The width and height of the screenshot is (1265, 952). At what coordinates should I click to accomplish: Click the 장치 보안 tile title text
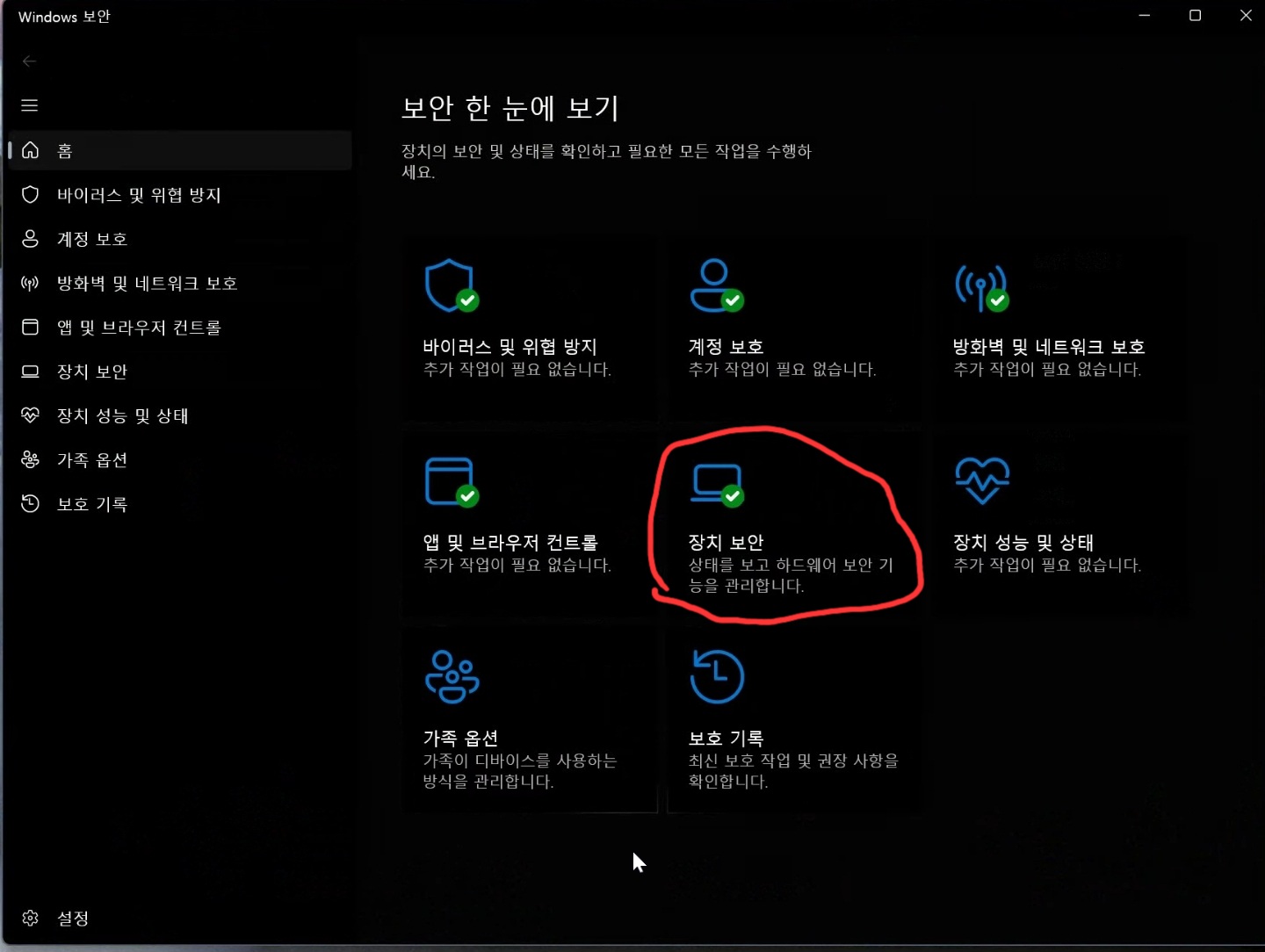[726, 543]
